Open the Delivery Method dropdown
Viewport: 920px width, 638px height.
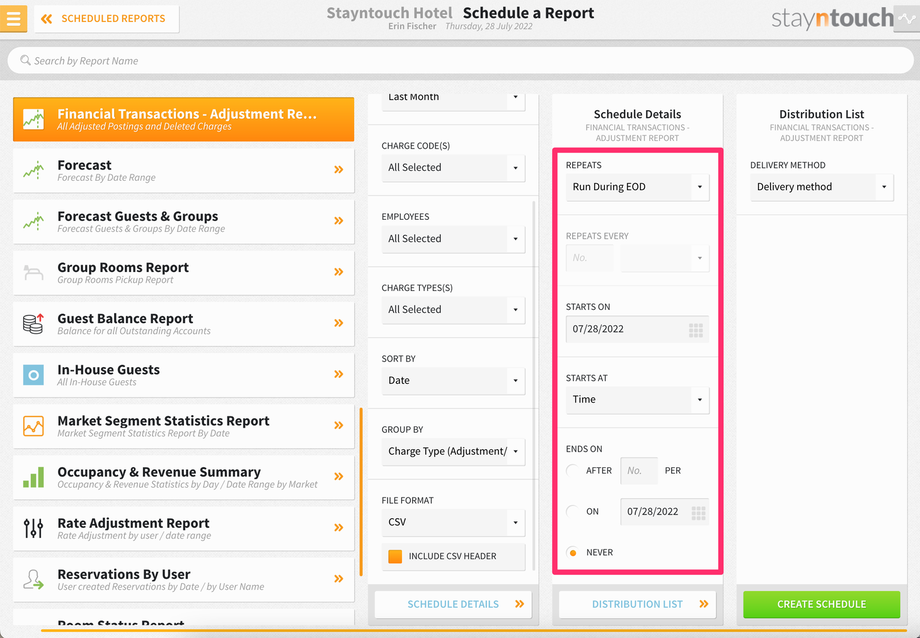coord(821,187)
